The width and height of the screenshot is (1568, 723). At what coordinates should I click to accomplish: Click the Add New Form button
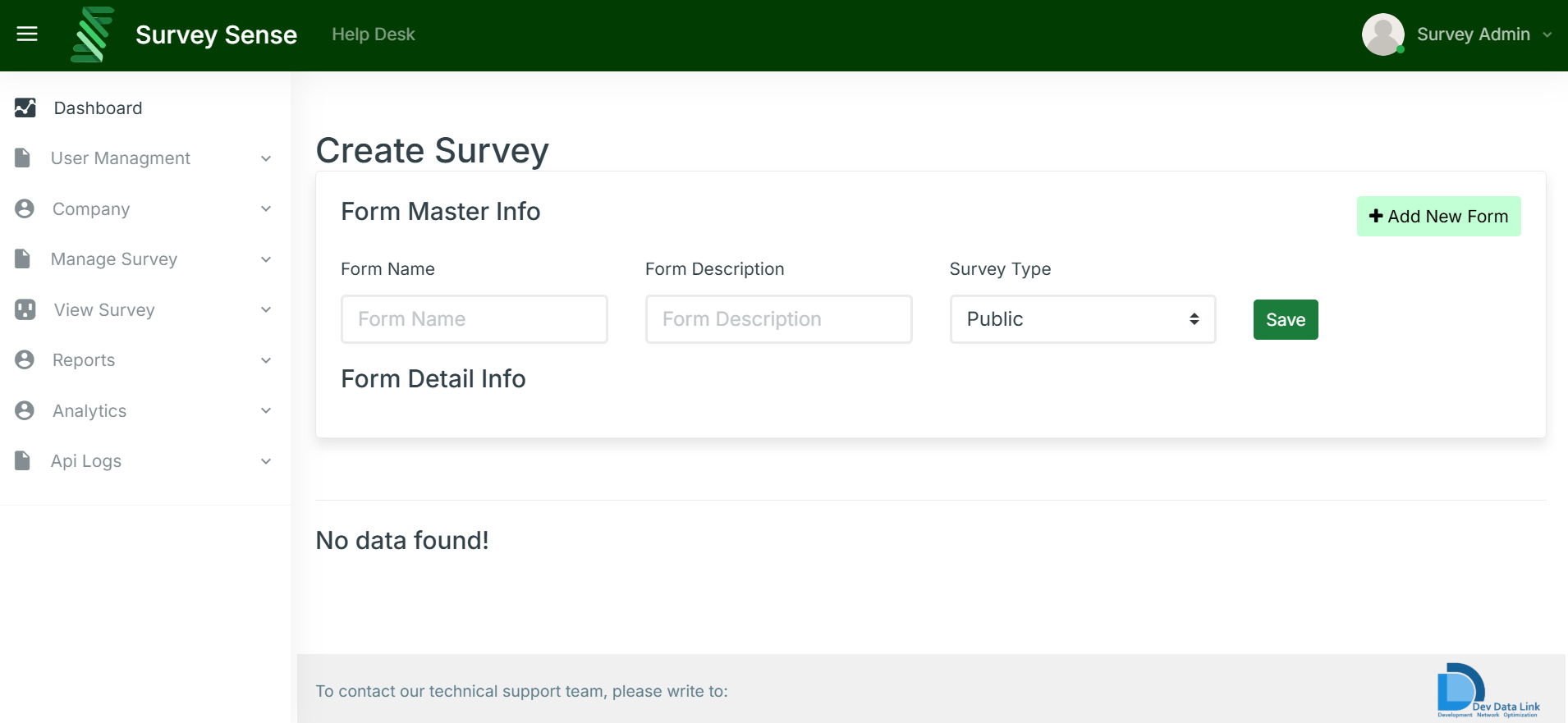click(x=1438, y=217)
